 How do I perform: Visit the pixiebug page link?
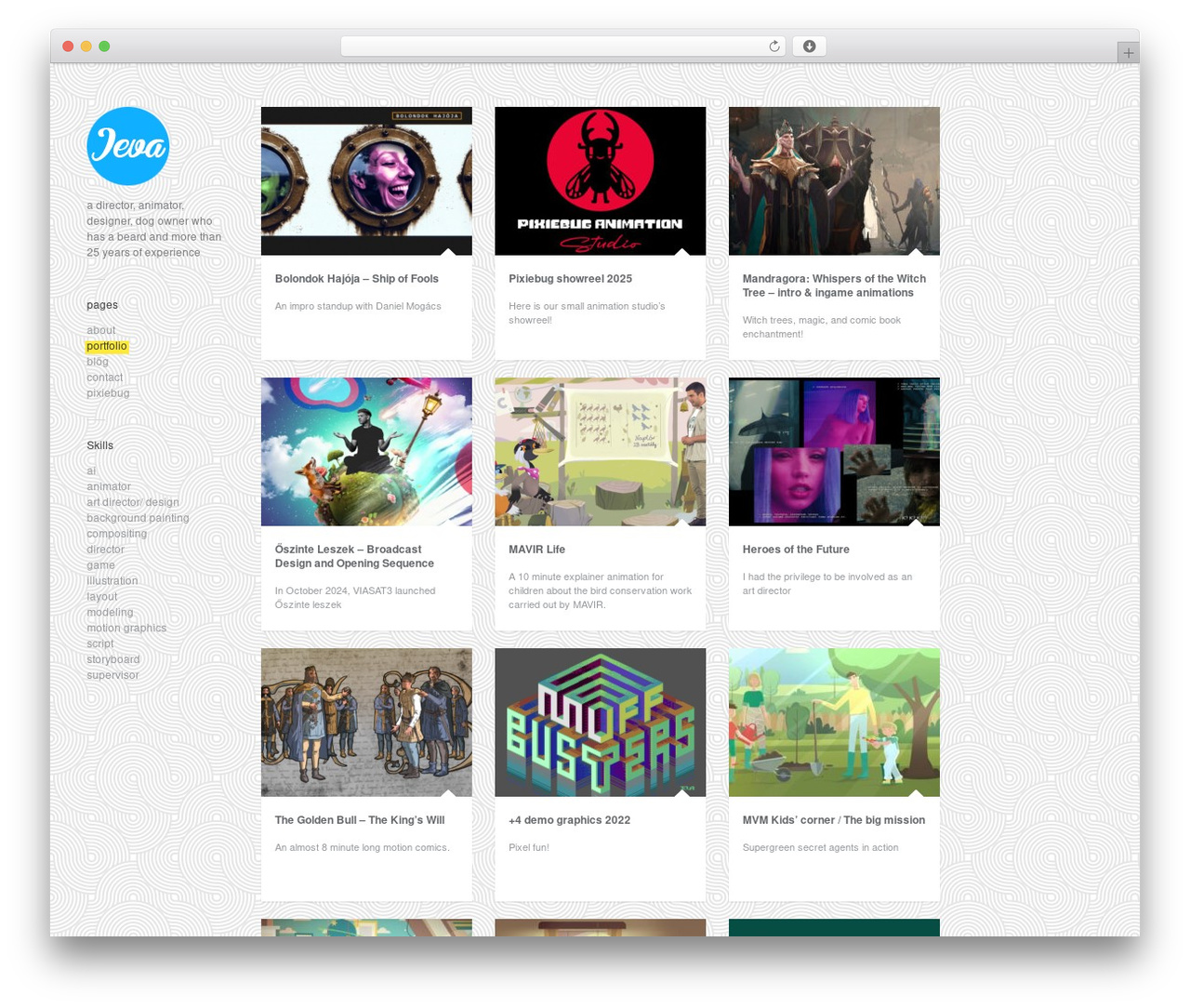point(108,393)
